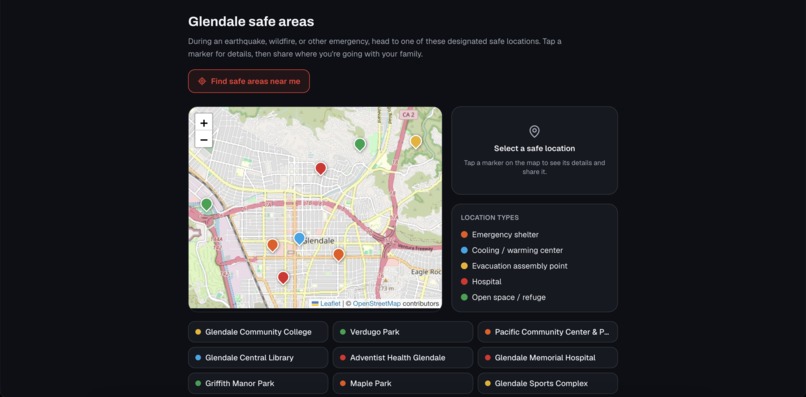Select the red hospital marker south of downtown

[x=283, y=278]
